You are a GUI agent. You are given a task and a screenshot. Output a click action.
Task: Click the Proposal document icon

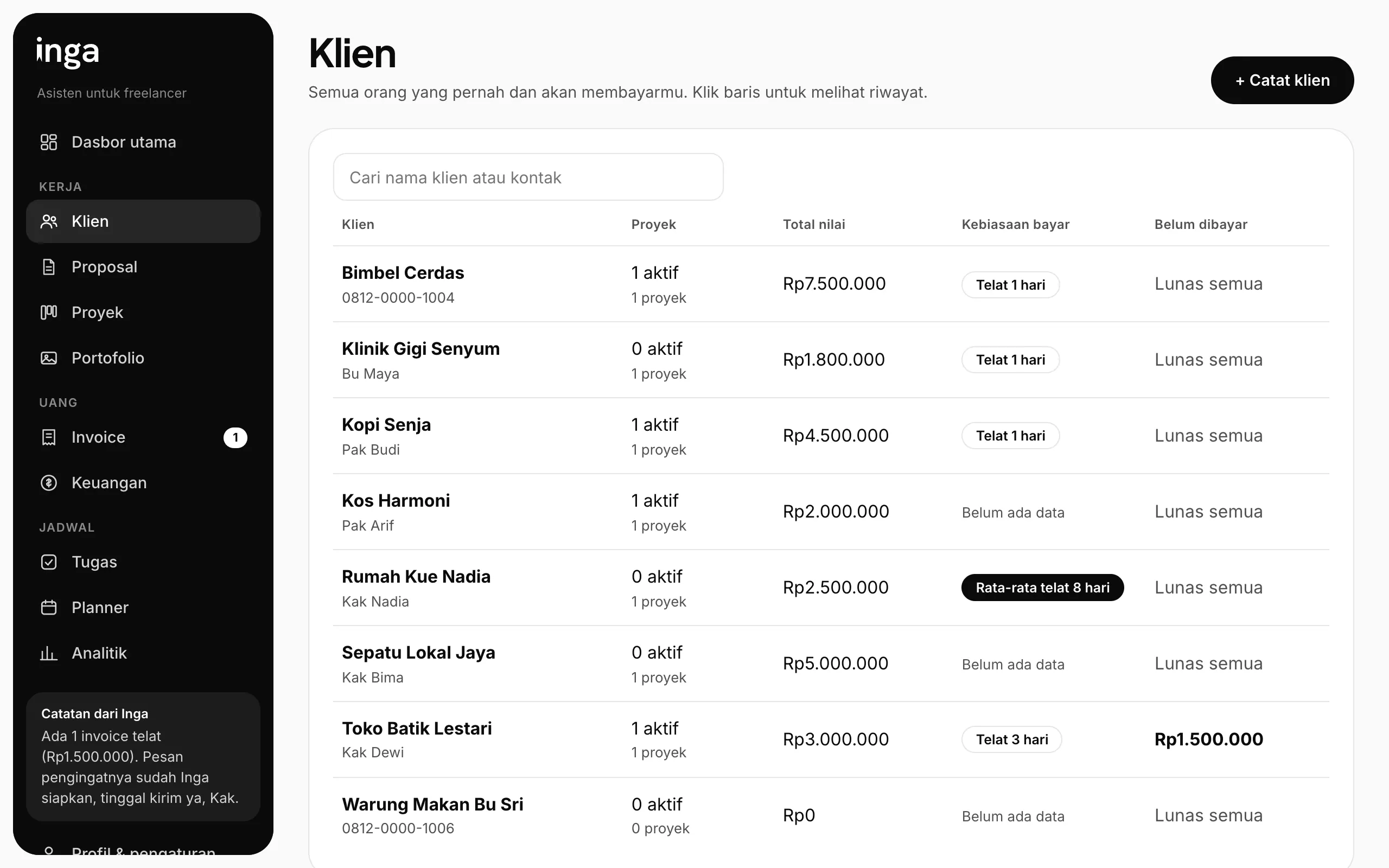[x=49, y=267]
